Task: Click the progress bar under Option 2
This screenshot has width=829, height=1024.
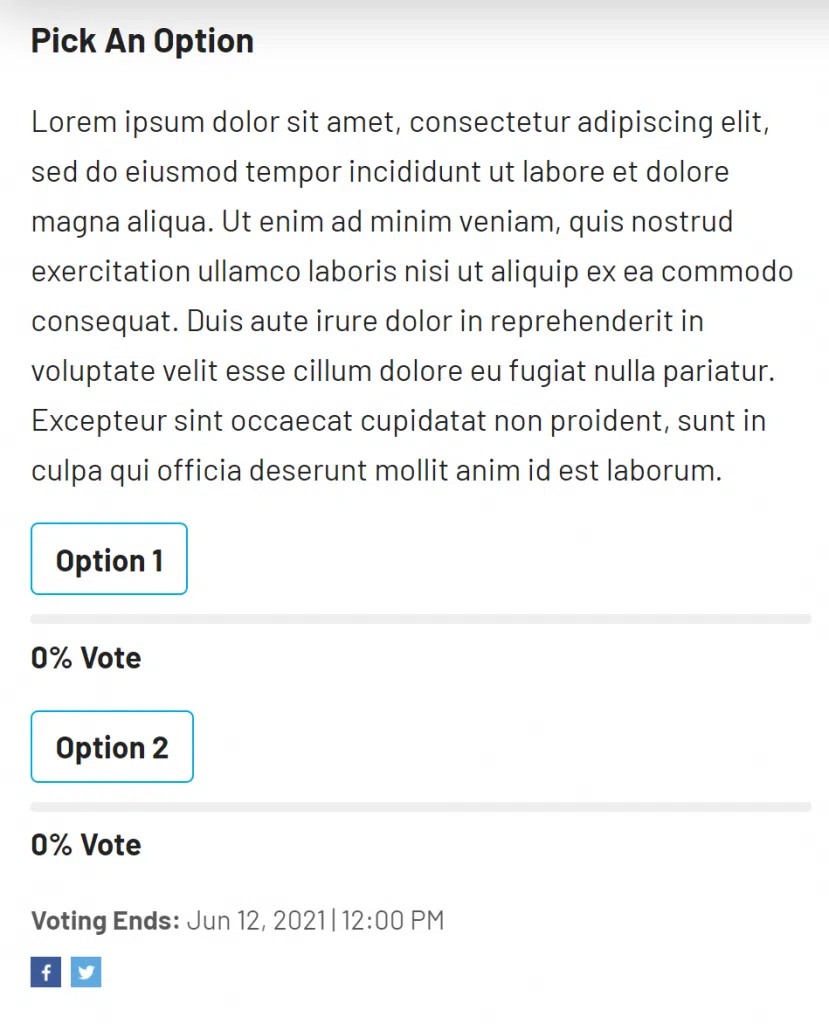Action: coord(420,806)
